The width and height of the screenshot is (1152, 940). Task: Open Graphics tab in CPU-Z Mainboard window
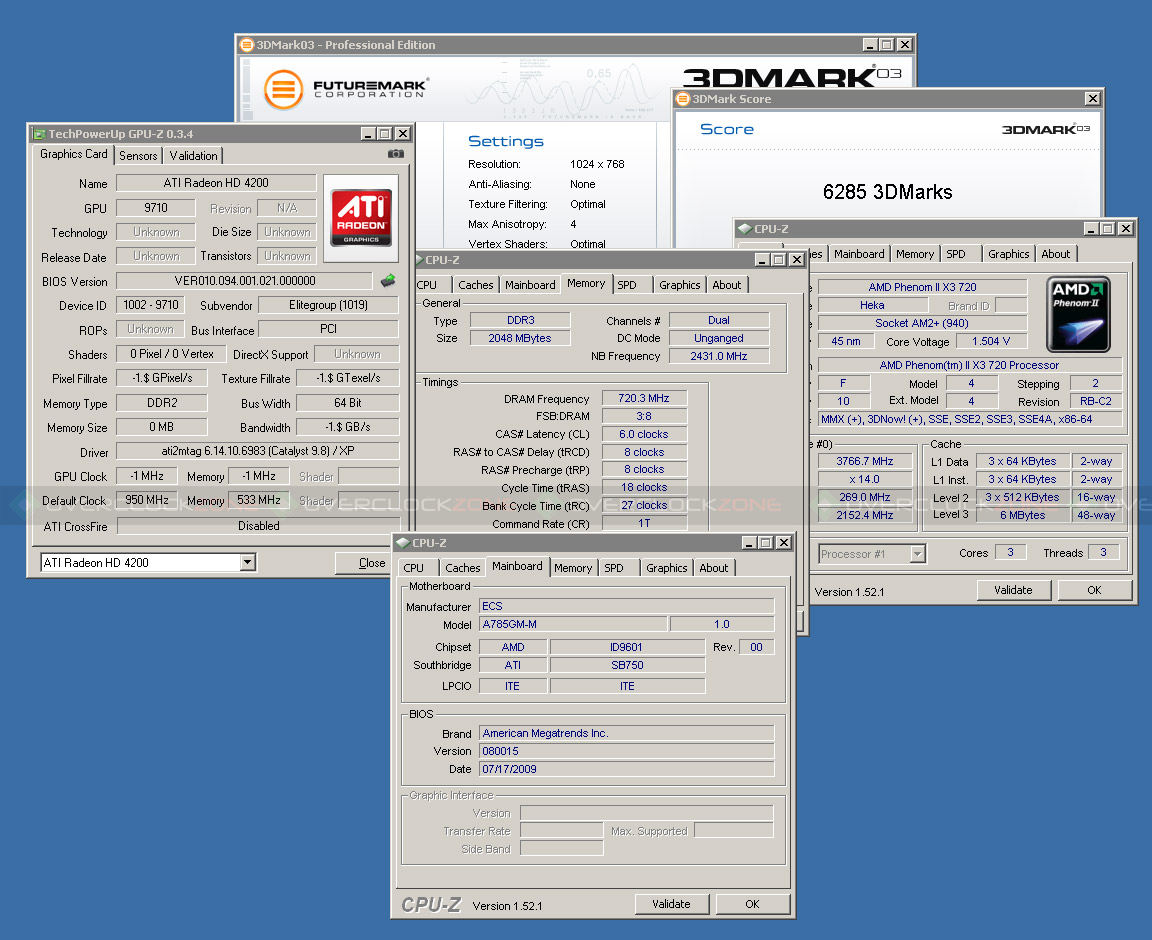[666, 568]
